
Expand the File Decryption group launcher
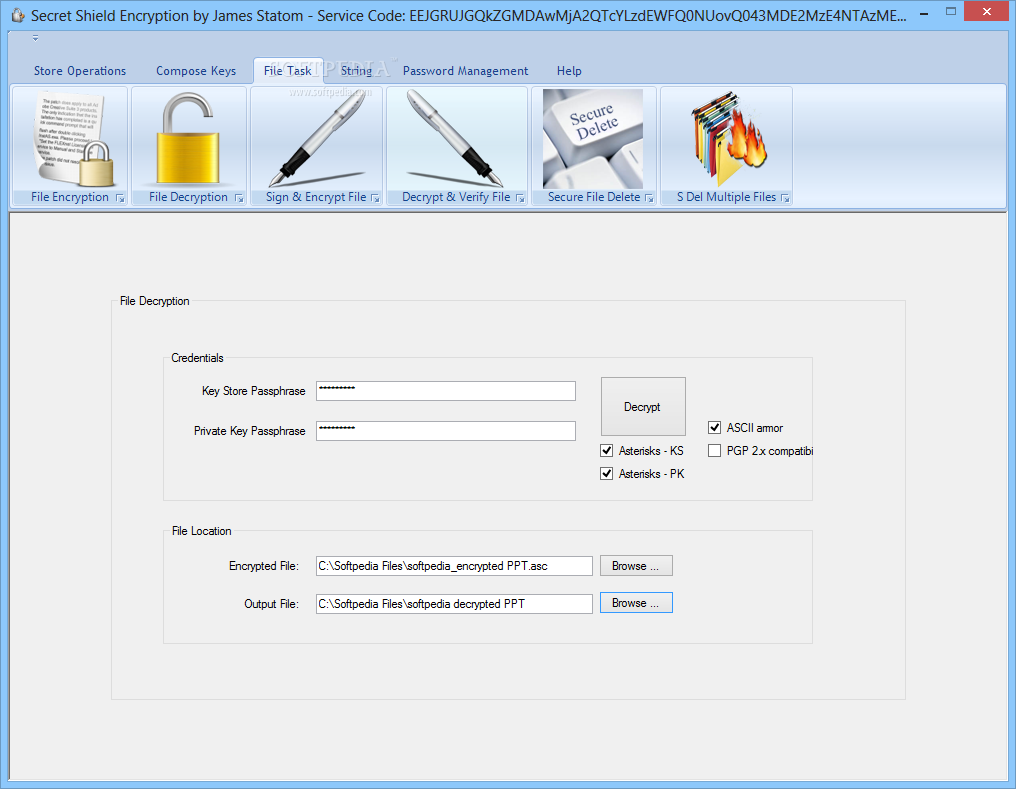pyautogui.click(x=239, y=198)
